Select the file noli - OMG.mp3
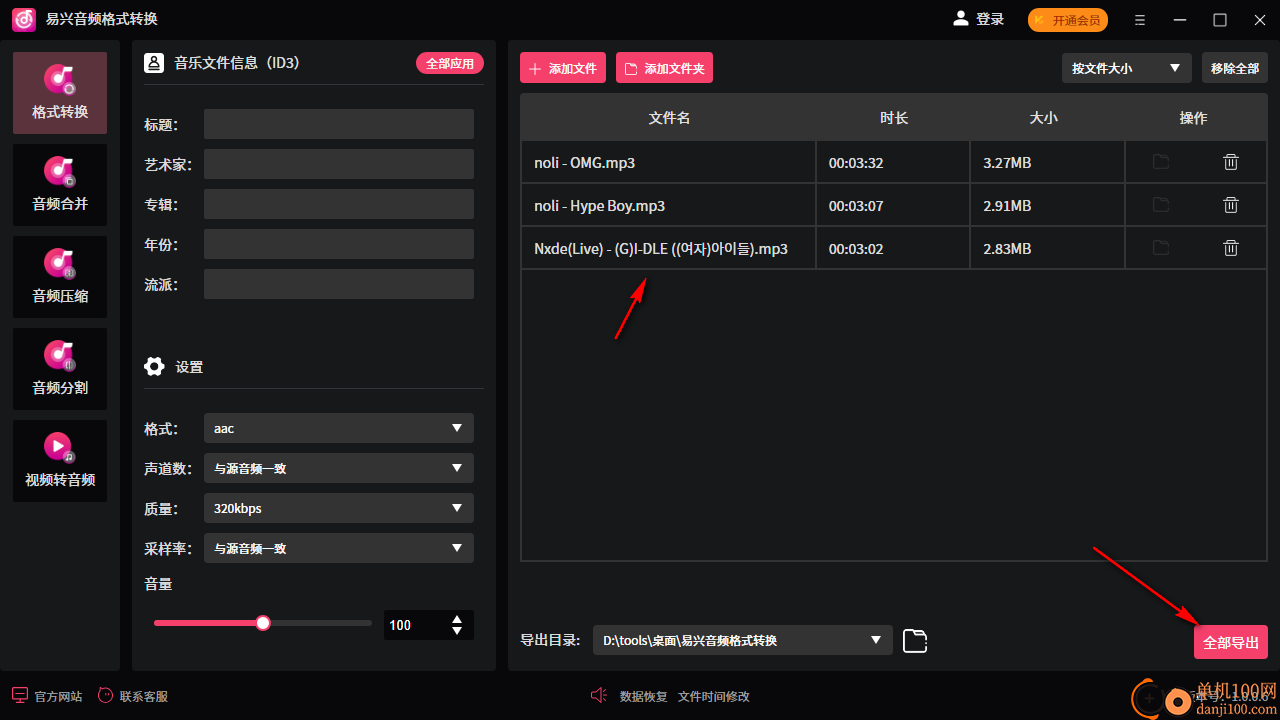This screenshot has height=720, width=1280. click(668, 163)
